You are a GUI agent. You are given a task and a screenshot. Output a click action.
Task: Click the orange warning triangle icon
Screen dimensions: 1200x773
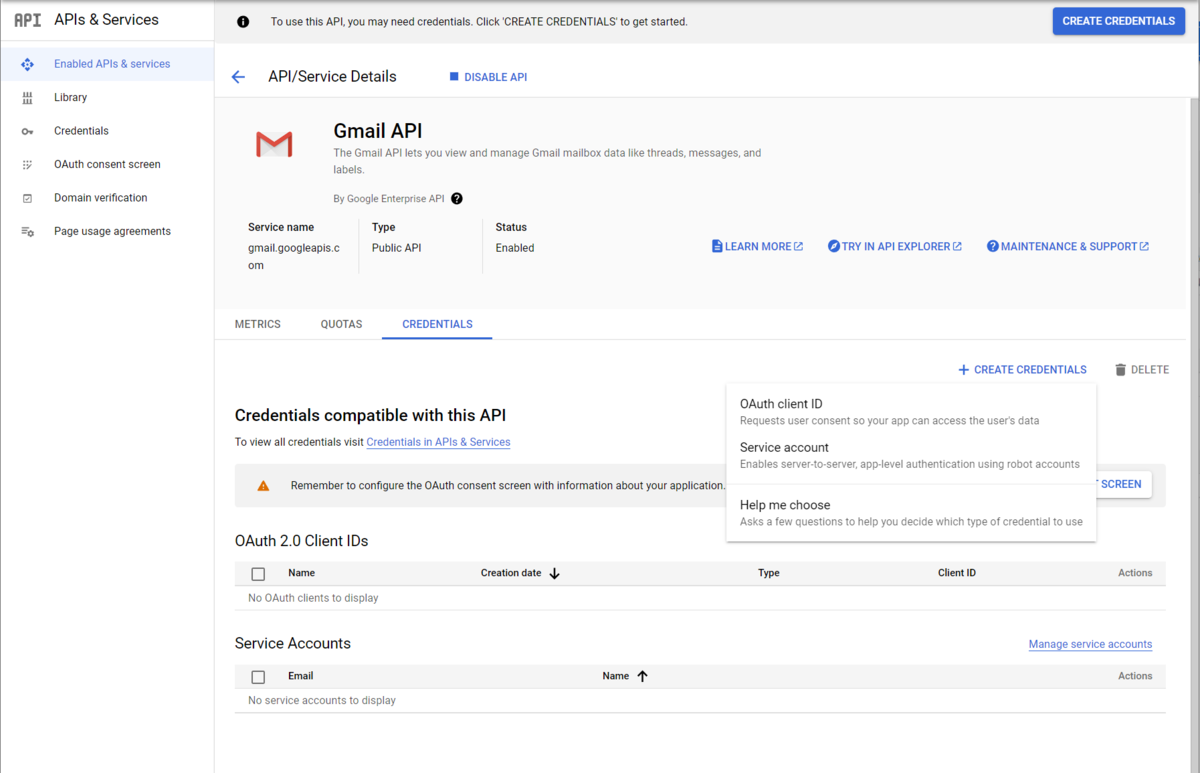pos(263,486)
